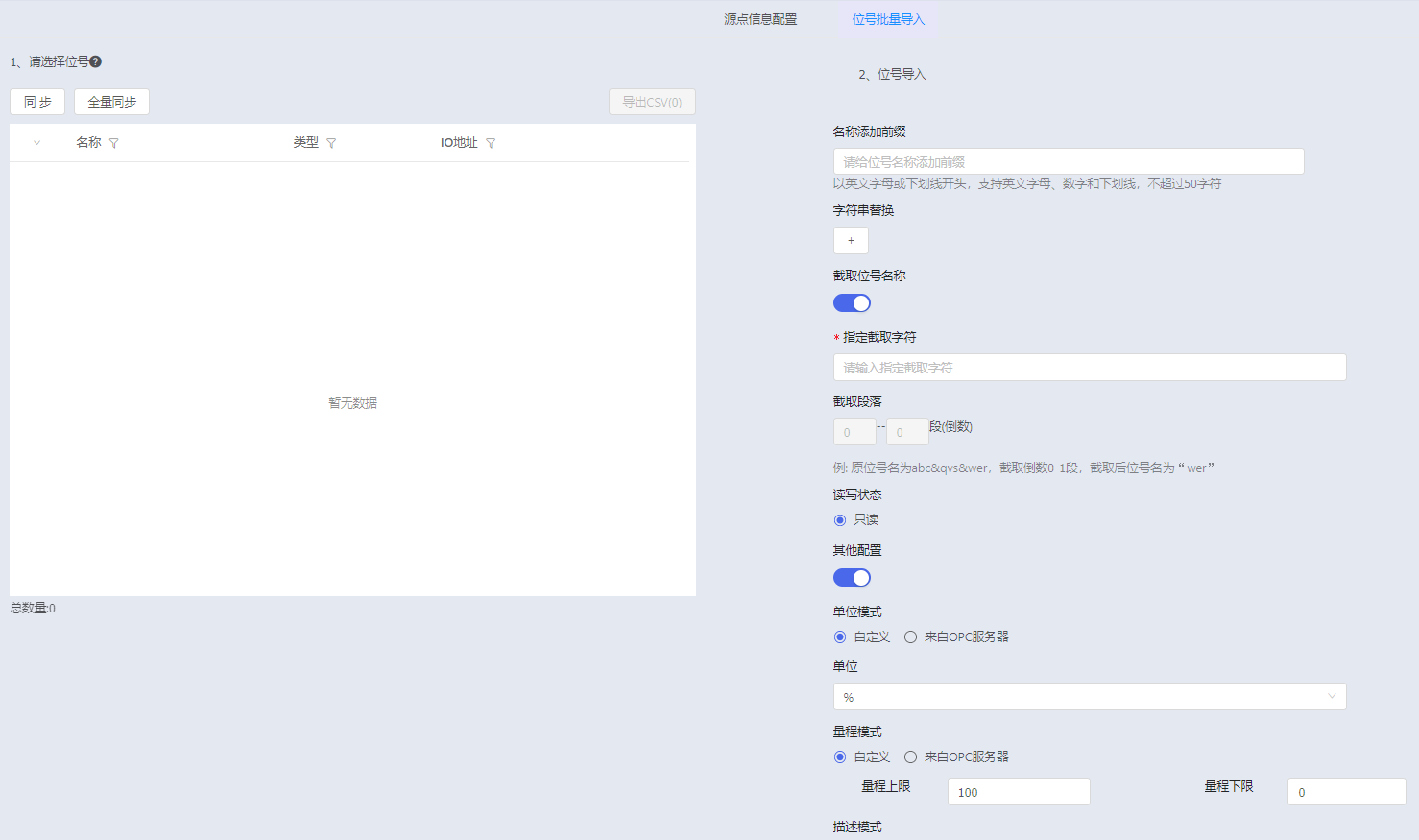Image resolution: width=1419 pixels, height=840 pixels.
Task: Switch to the 源点信息配置 tab
Action: pyautogui.click(x=760, y=19)
